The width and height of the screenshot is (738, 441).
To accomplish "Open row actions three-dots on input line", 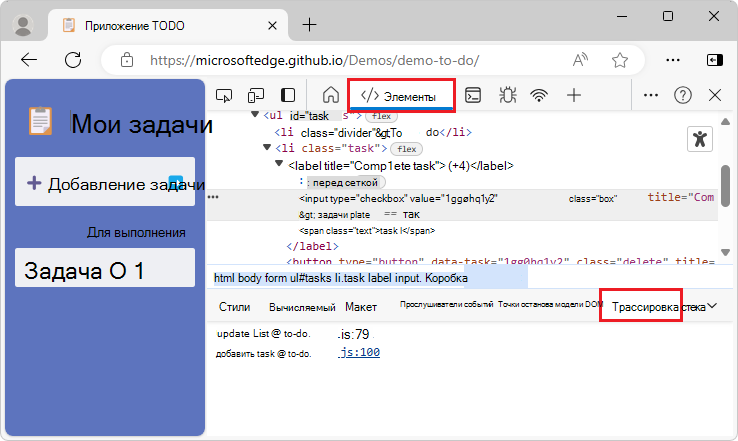I will (x=213, y=197).
